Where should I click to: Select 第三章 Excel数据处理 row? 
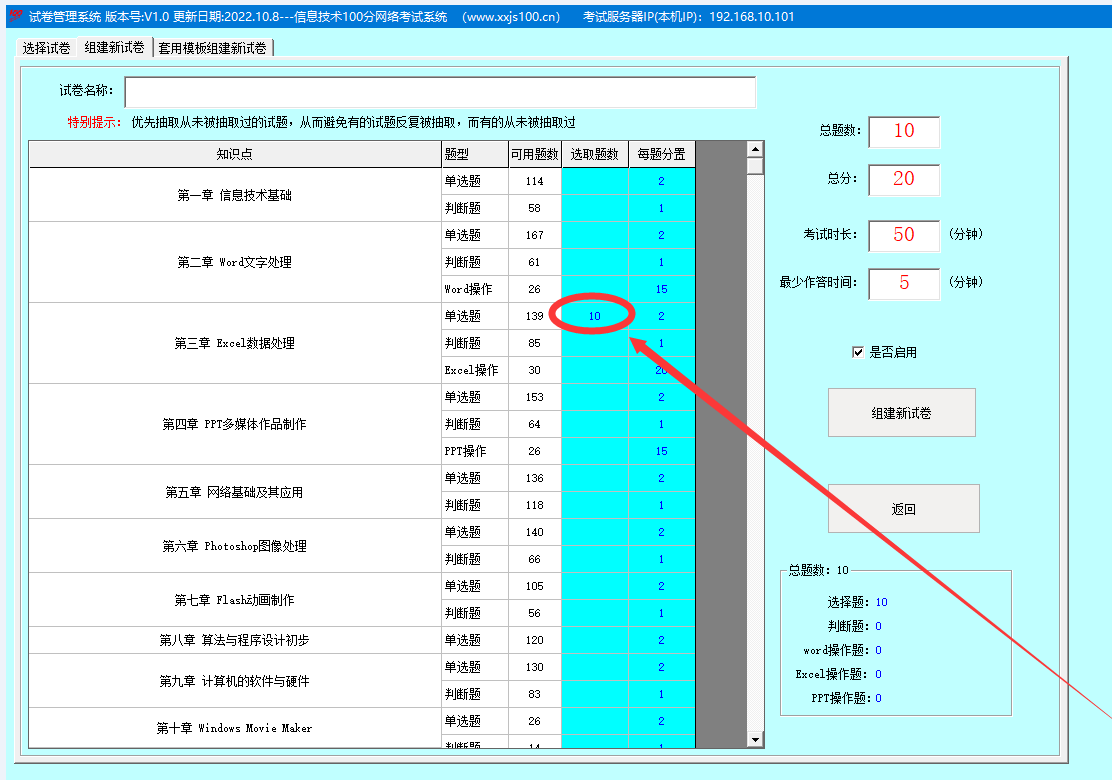[235, 343]
